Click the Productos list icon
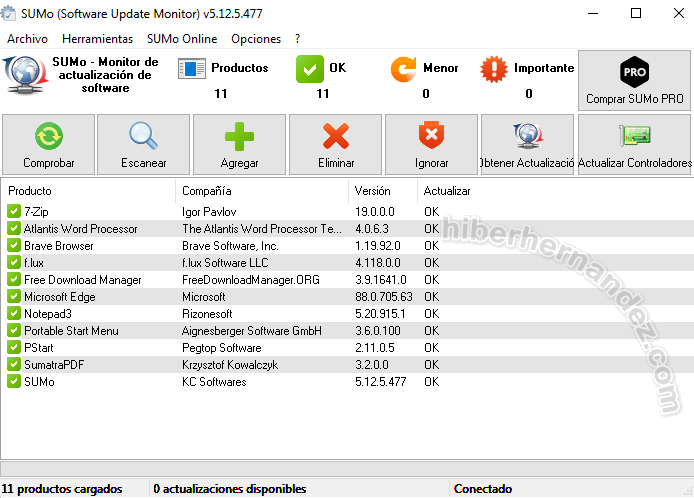Viewport: 694px width, 498px height. 192,69
